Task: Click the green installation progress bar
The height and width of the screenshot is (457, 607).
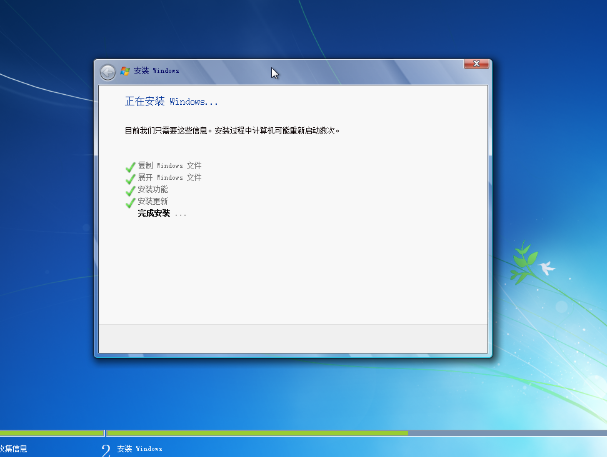Action: pos(250,433)
